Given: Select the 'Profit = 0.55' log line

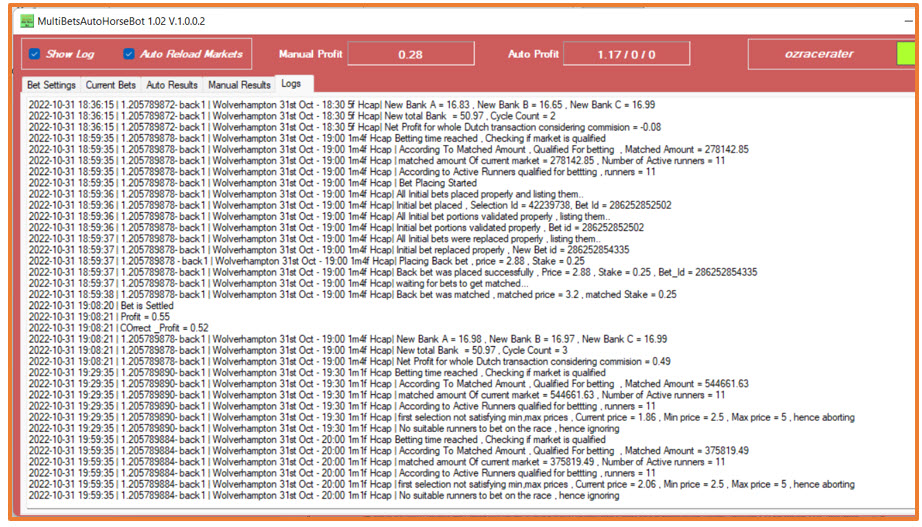Looking at the screenshot, I should [x=99, y=316].
